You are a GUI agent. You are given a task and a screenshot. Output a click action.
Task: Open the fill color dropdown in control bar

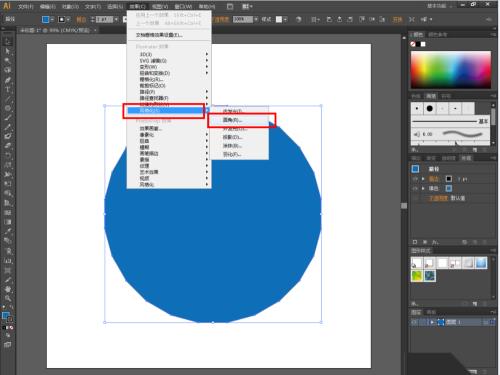pyautogui.click(x=52, y=19)
